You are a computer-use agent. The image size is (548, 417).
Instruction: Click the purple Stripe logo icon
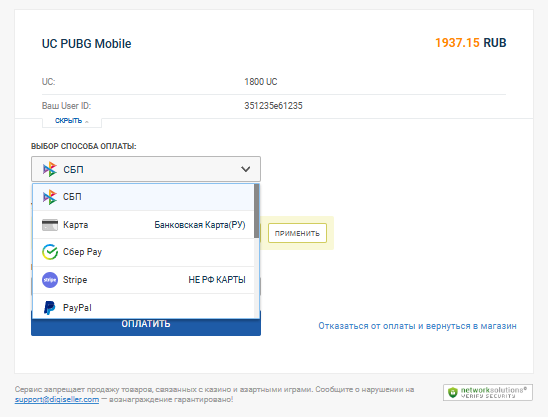pyautogui.click(x=50, y=280)
